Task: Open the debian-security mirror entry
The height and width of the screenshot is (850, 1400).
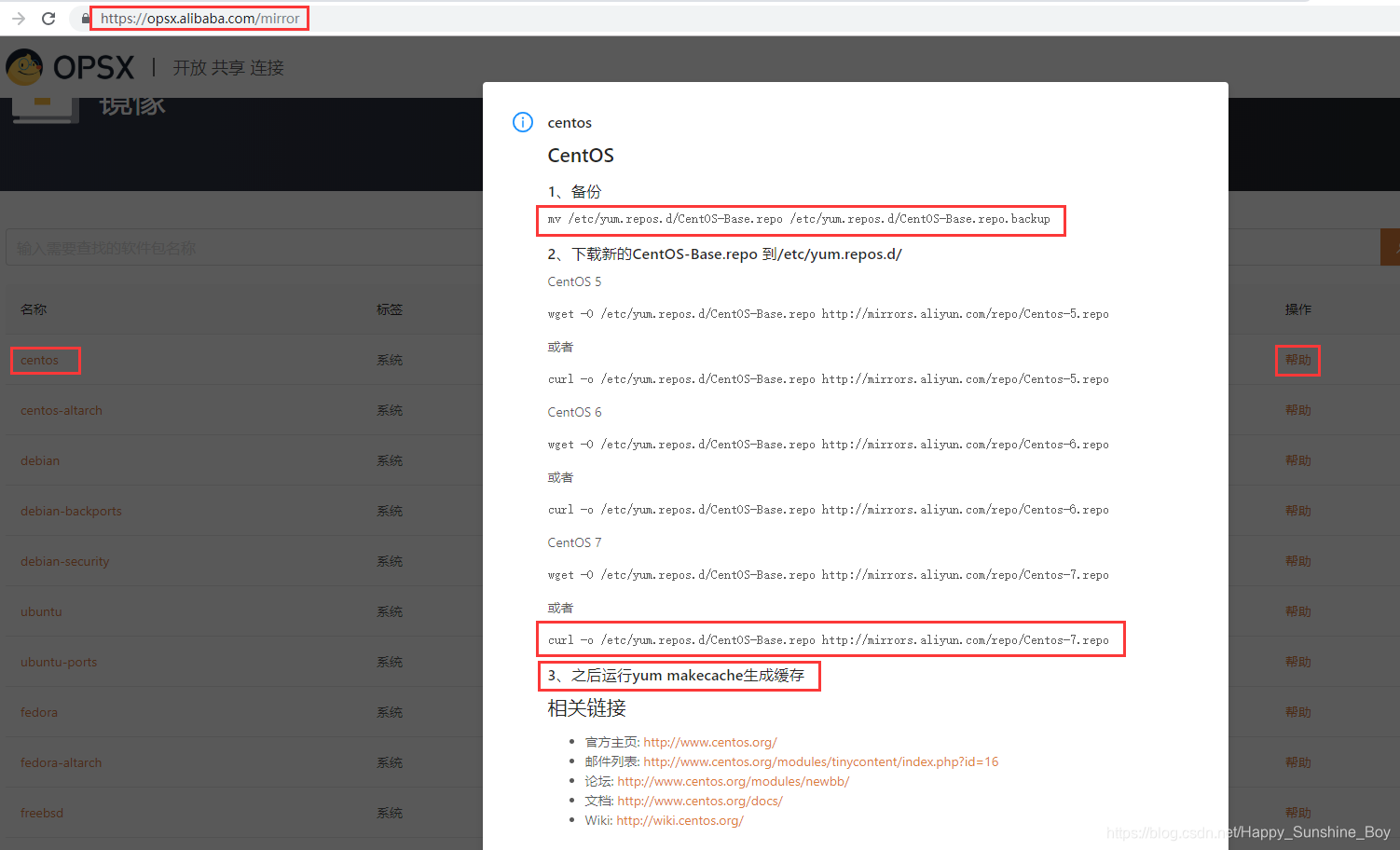Action: (65, 561)
